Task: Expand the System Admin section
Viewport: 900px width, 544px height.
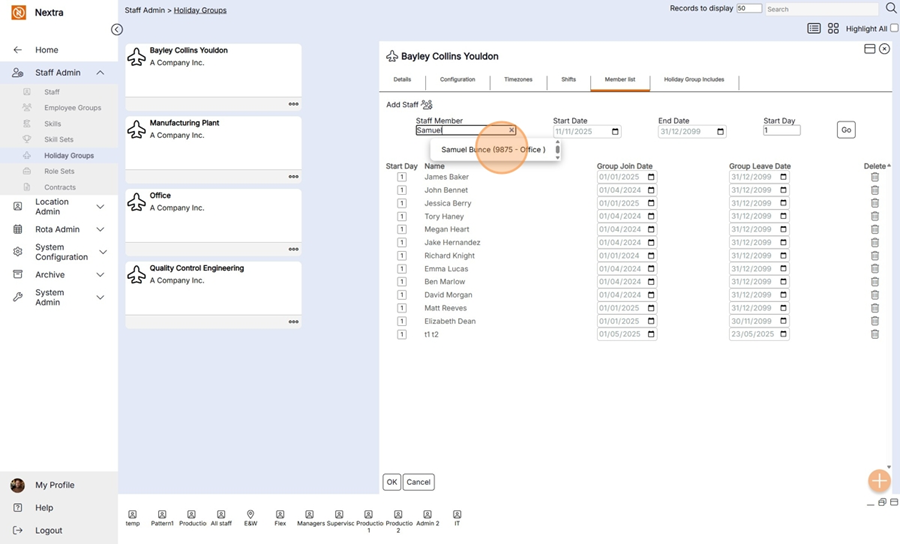Action: pyautogui.click(x=100, y=297)
